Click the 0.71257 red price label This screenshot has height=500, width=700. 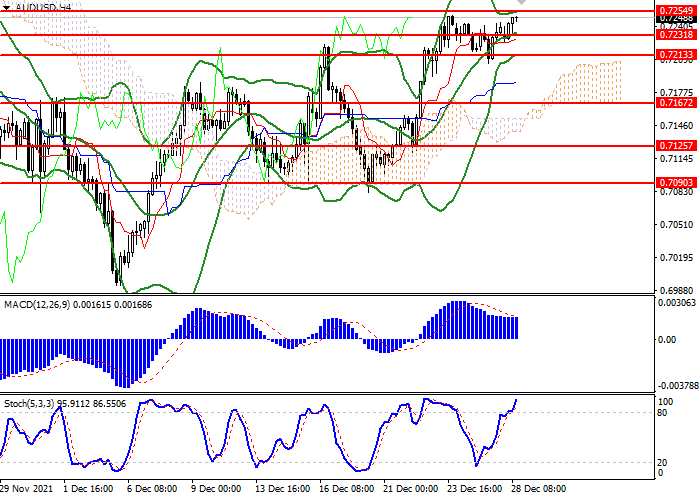coord(676,146)
